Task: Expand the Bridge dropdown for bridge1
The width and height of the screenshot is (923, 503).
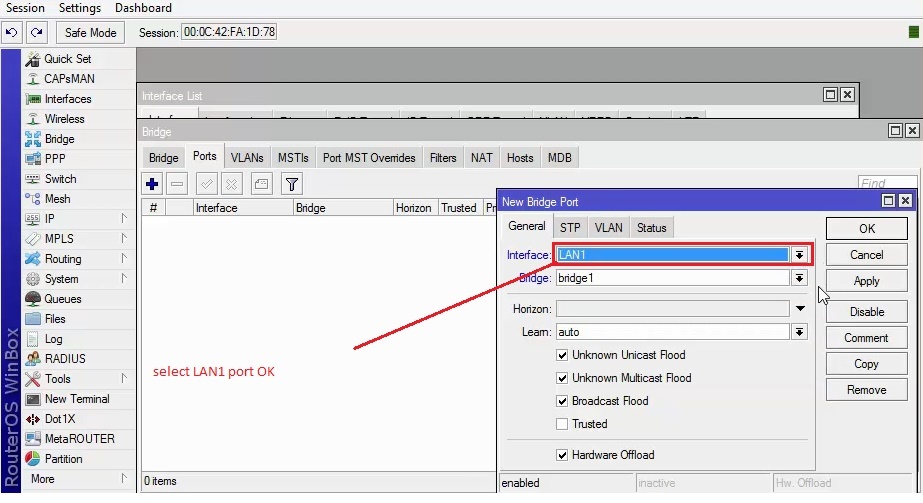Action: click(x=799, y=278)
